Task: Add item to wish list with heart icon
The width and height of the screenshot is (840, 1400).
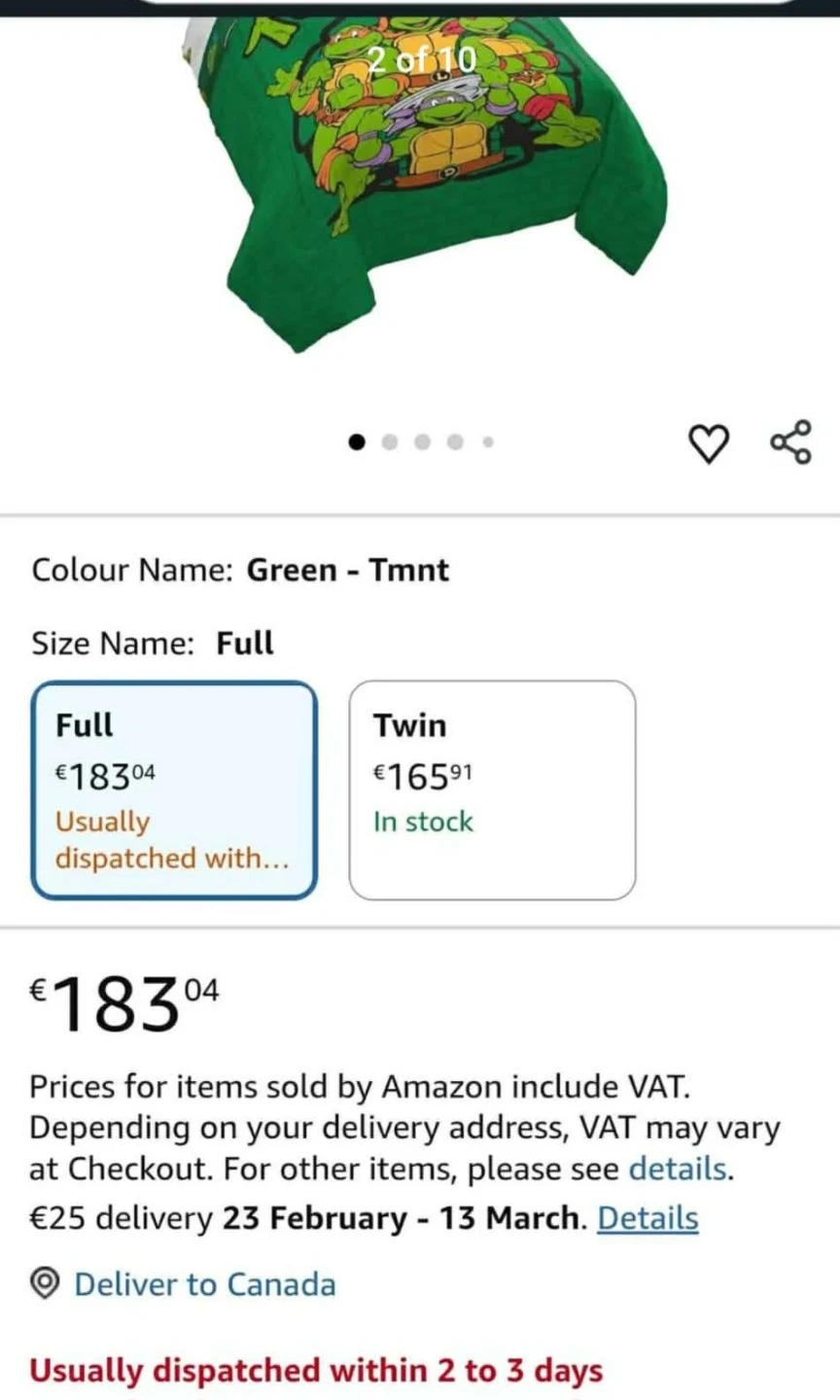Action: click(708, 443)
